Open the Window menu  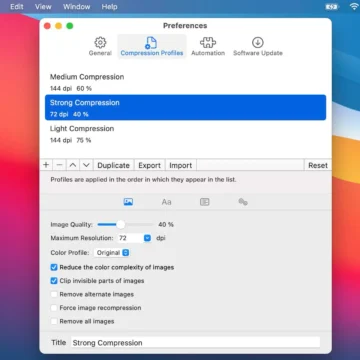click(x=77, y=6)
